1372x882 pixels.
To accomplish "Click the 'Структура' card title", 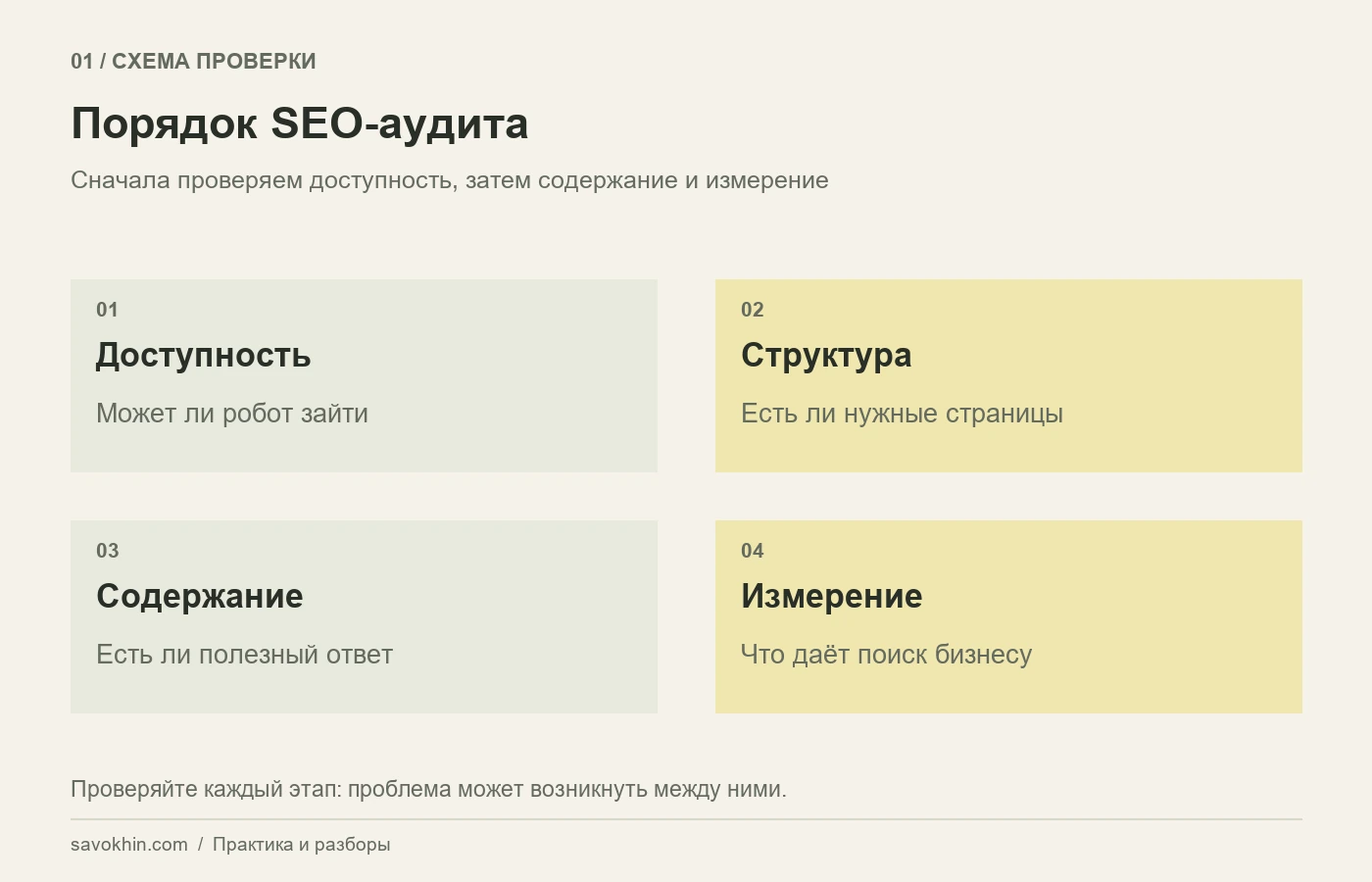I will click(826, 355).
